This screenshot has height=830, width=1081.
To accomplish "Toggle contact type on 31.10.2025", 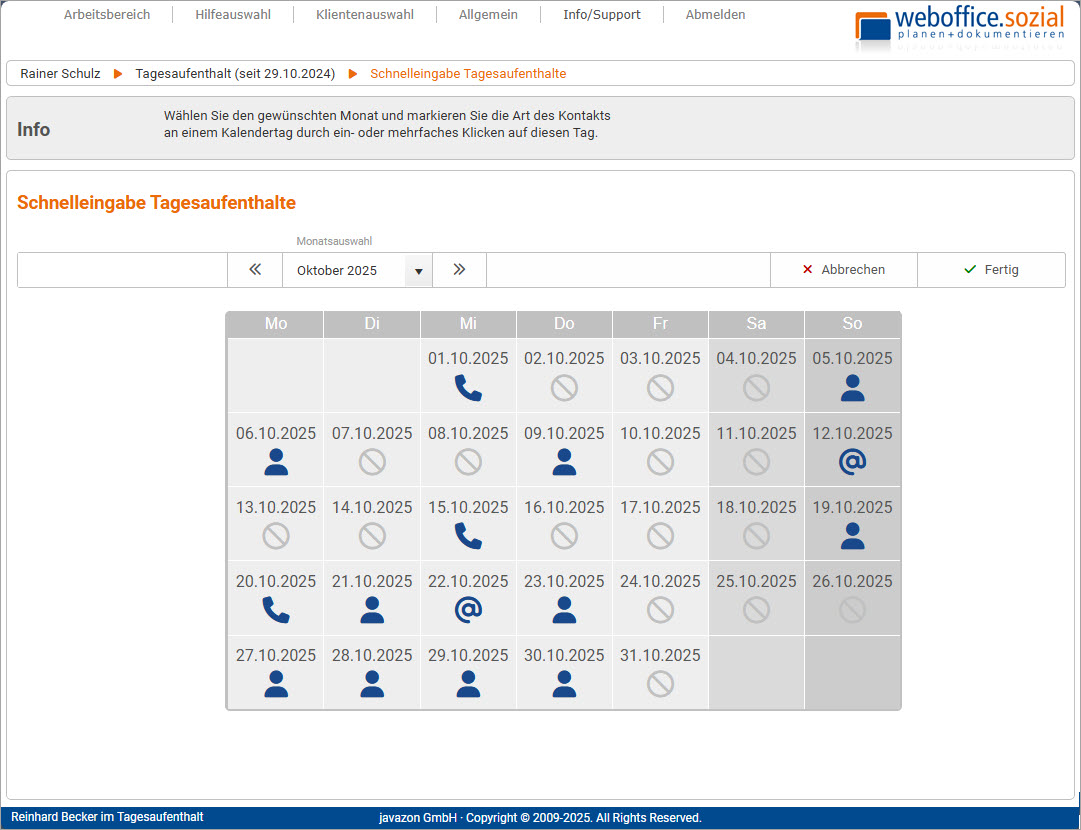I will [x=660, y=684].
